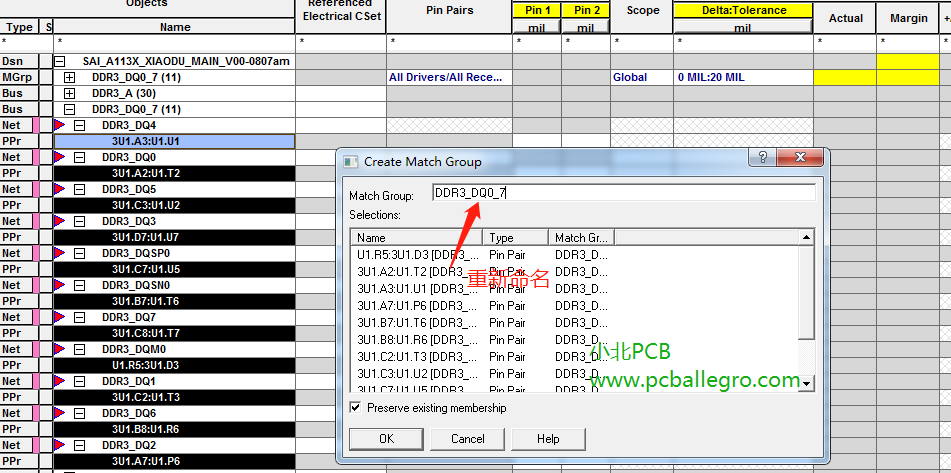
Task: Click the selections list scroll down arrow
Action: [807, 383]
